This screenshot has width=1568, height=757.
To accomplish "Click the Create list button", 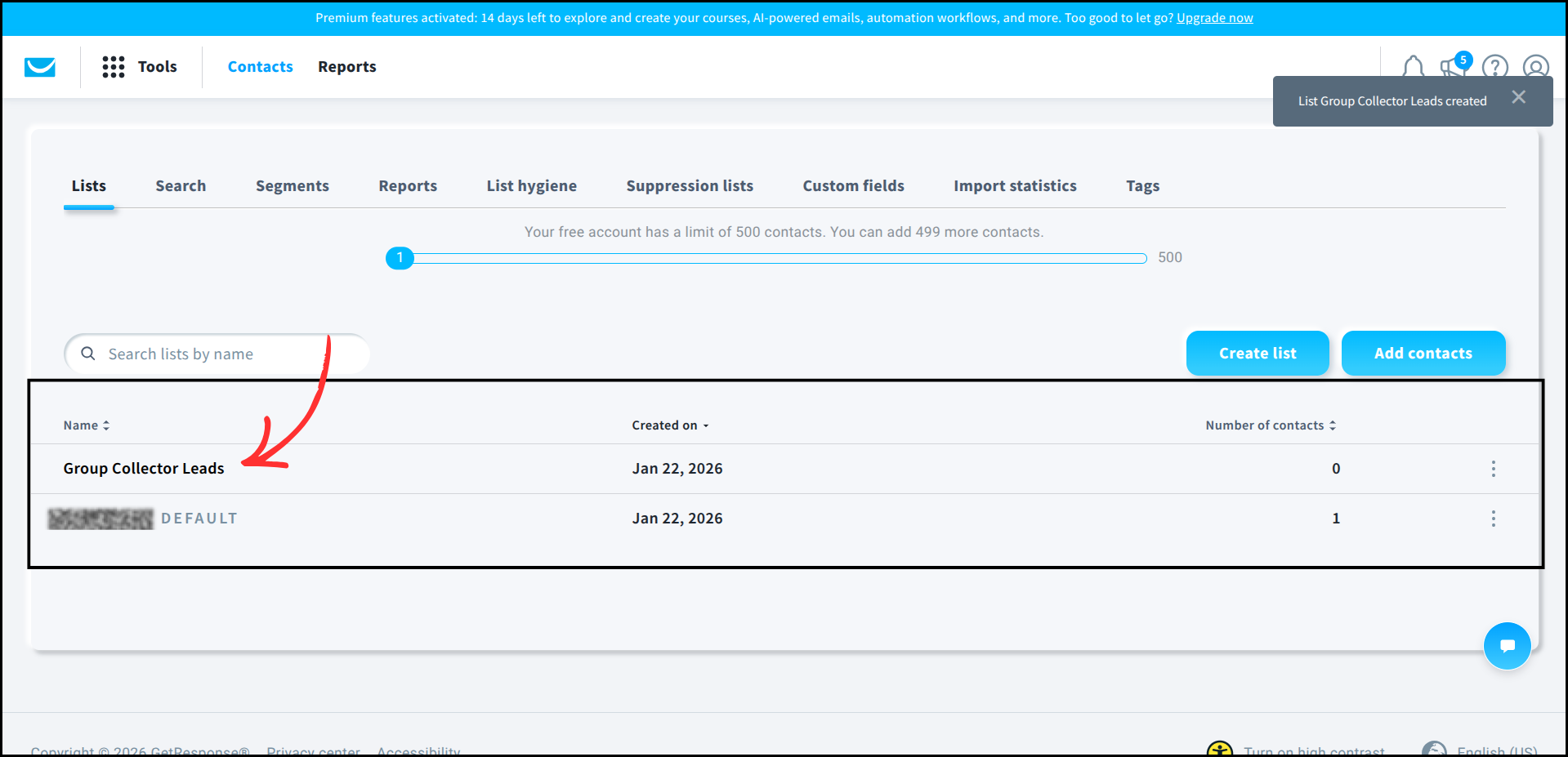I will tap(1257, 353).
